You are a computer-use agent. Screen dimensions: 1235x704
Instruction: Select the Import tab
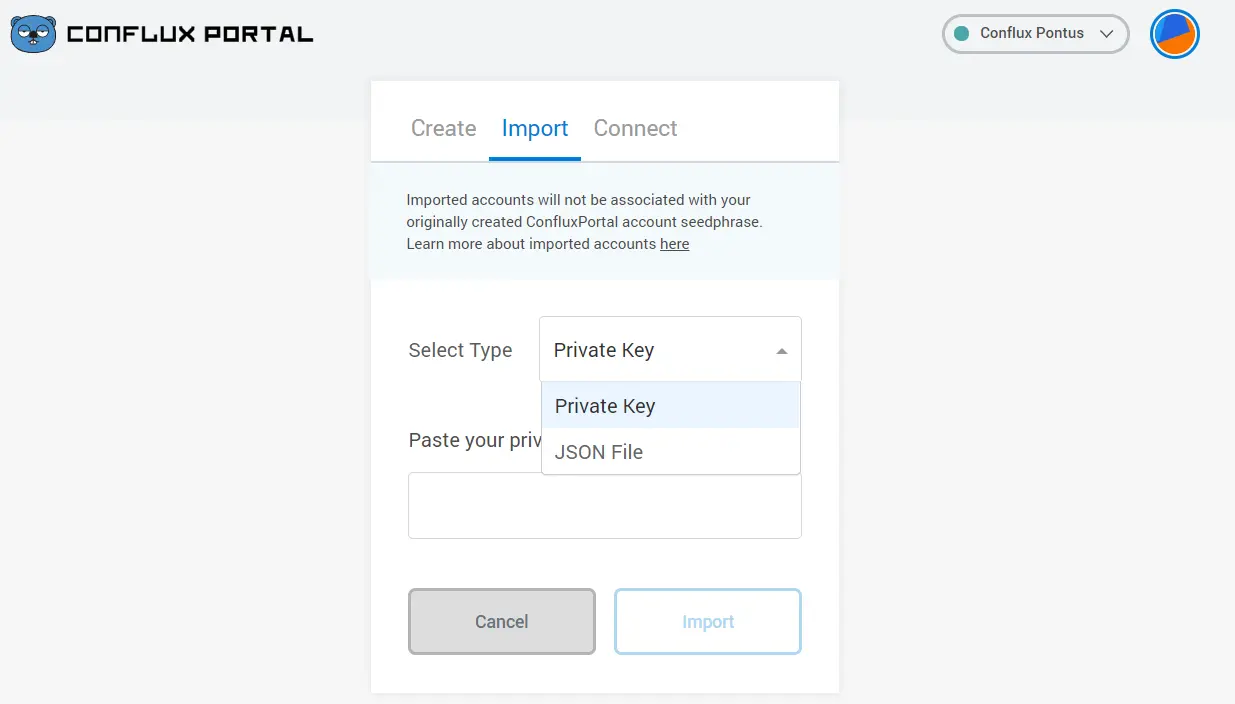[x=535, y=128]
